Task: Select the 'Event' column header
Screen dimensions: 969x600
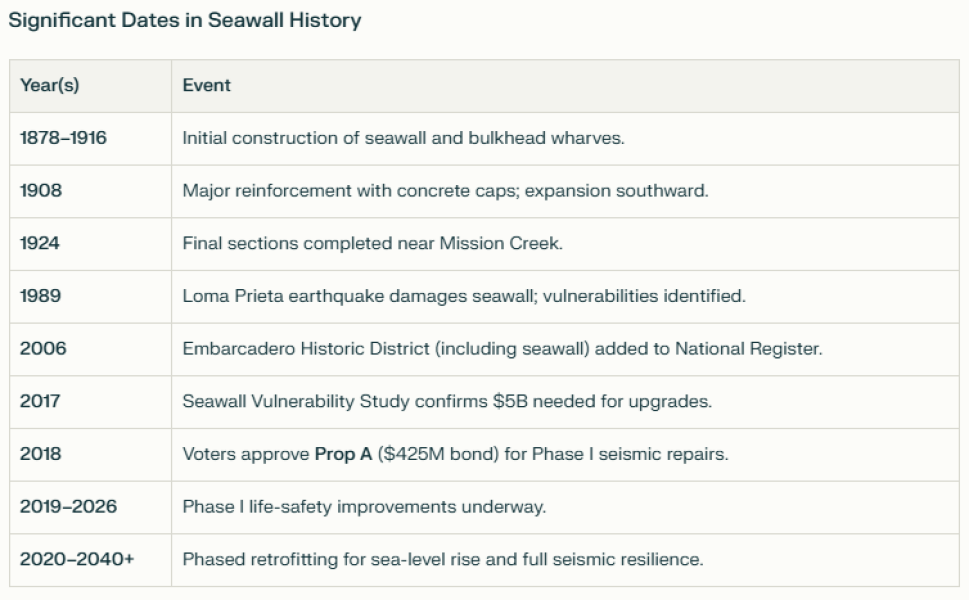Action: 565,86
